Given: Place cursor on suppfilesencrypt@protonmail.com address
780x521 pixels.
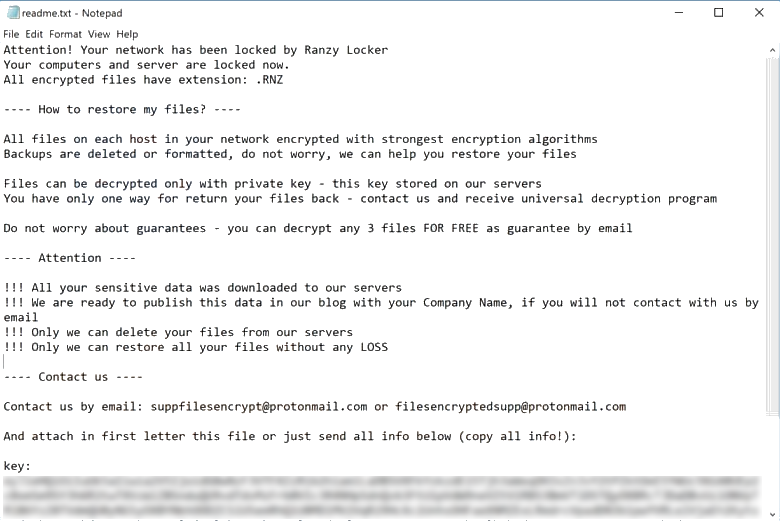Looking at the screenshot, I should coord(259,406).
